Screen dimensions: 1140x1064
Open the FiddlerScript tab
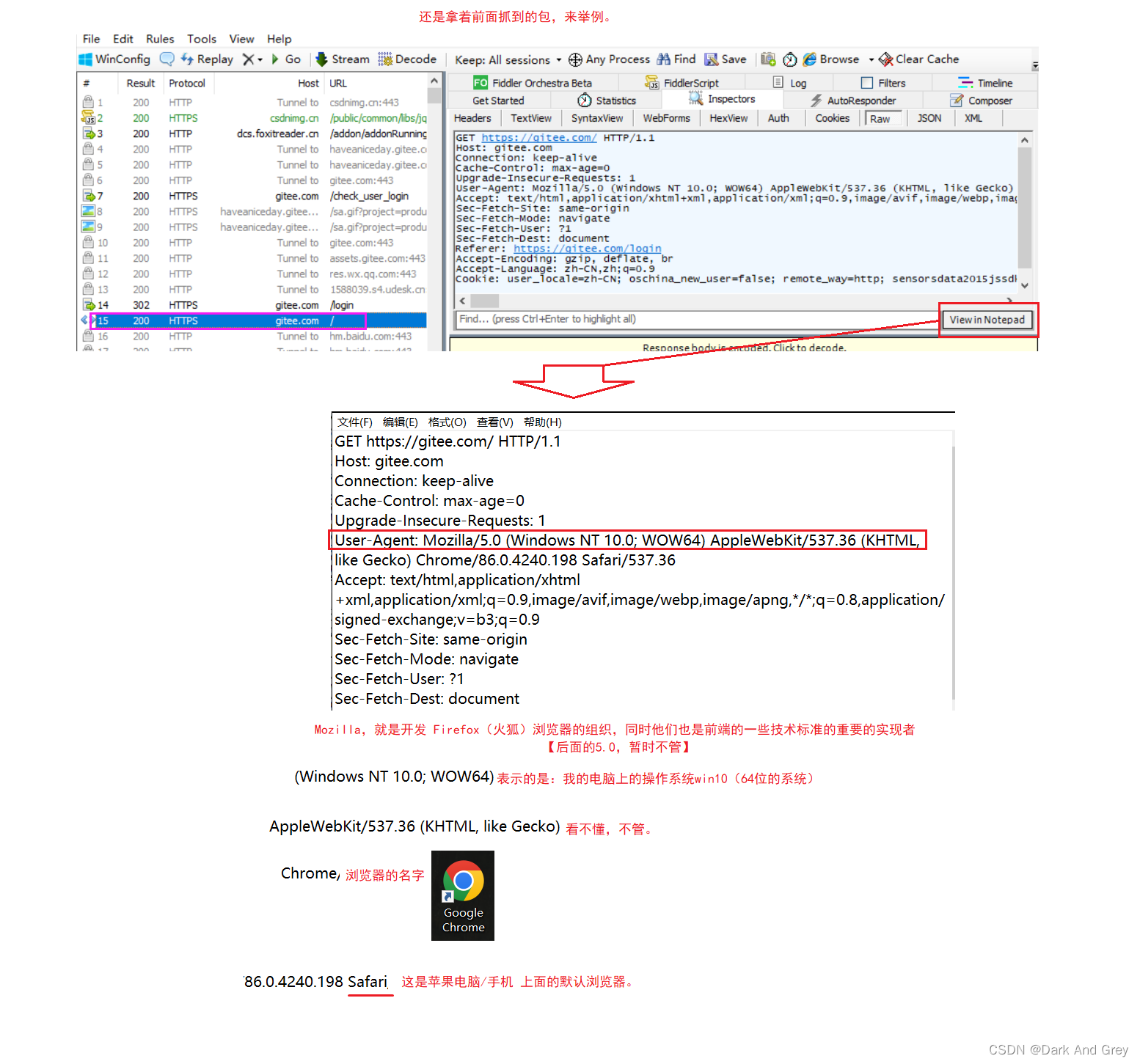click(682, 83)
